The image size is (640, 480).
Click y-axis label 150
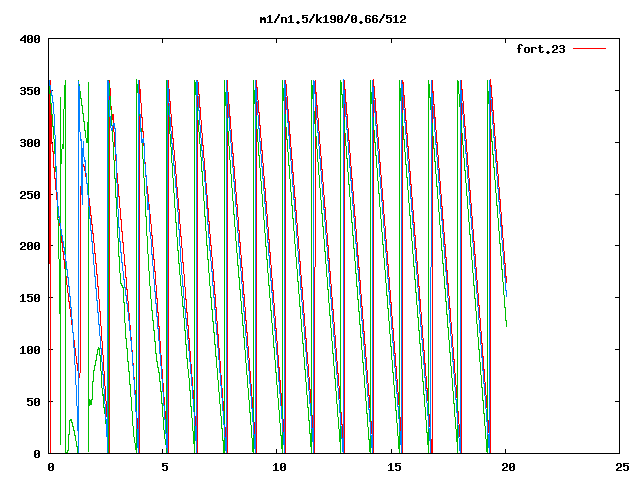pyautogui.click(x=30, y=298)
